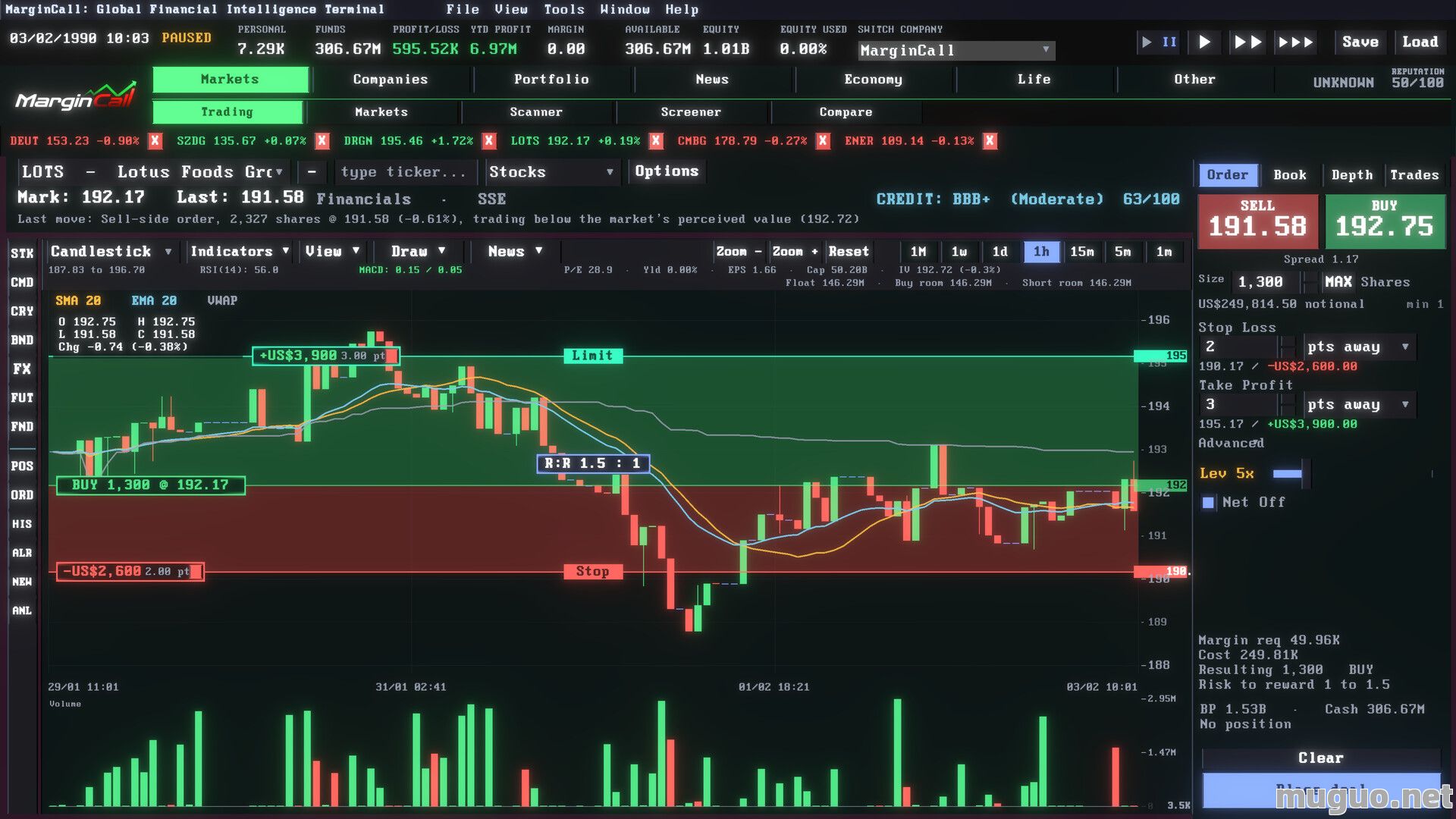Open the BND bonds sidebar item
This screenshot has height=819, width=1456.
[22, 340]
